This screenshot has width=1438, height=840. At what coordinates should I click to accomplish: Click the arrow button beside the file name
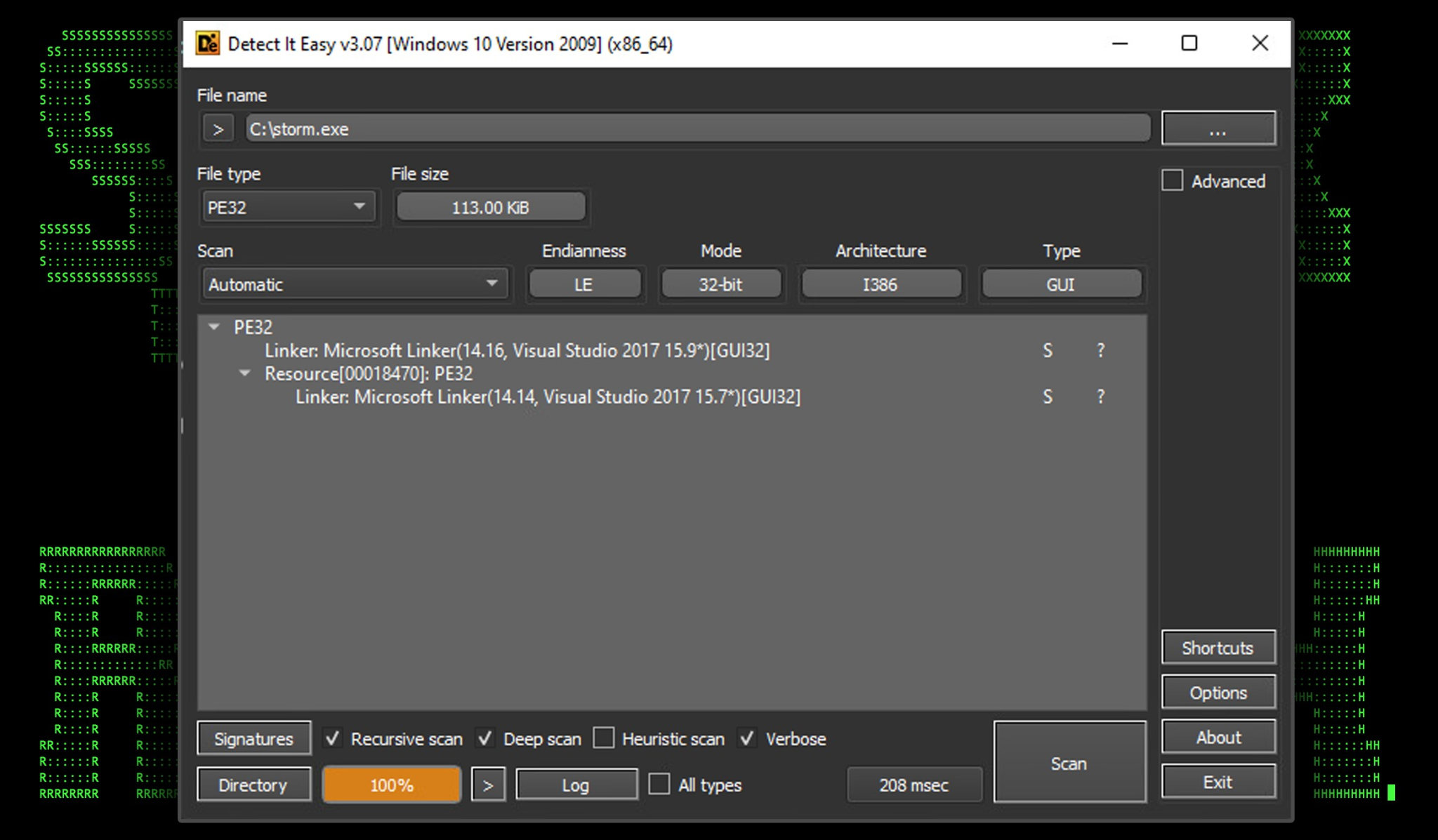tap(218, 129)
